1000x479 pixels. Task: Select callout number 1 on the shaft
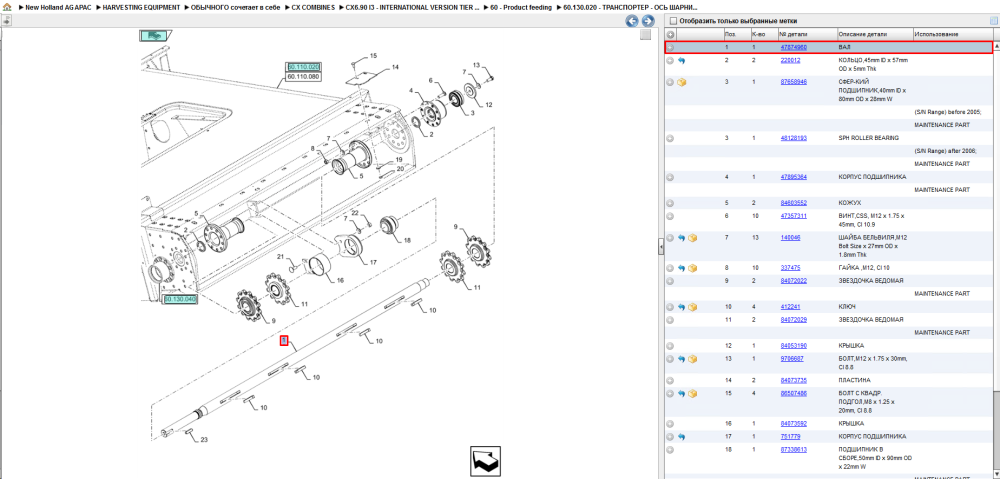pyautogui.click(x=284, y=341)
